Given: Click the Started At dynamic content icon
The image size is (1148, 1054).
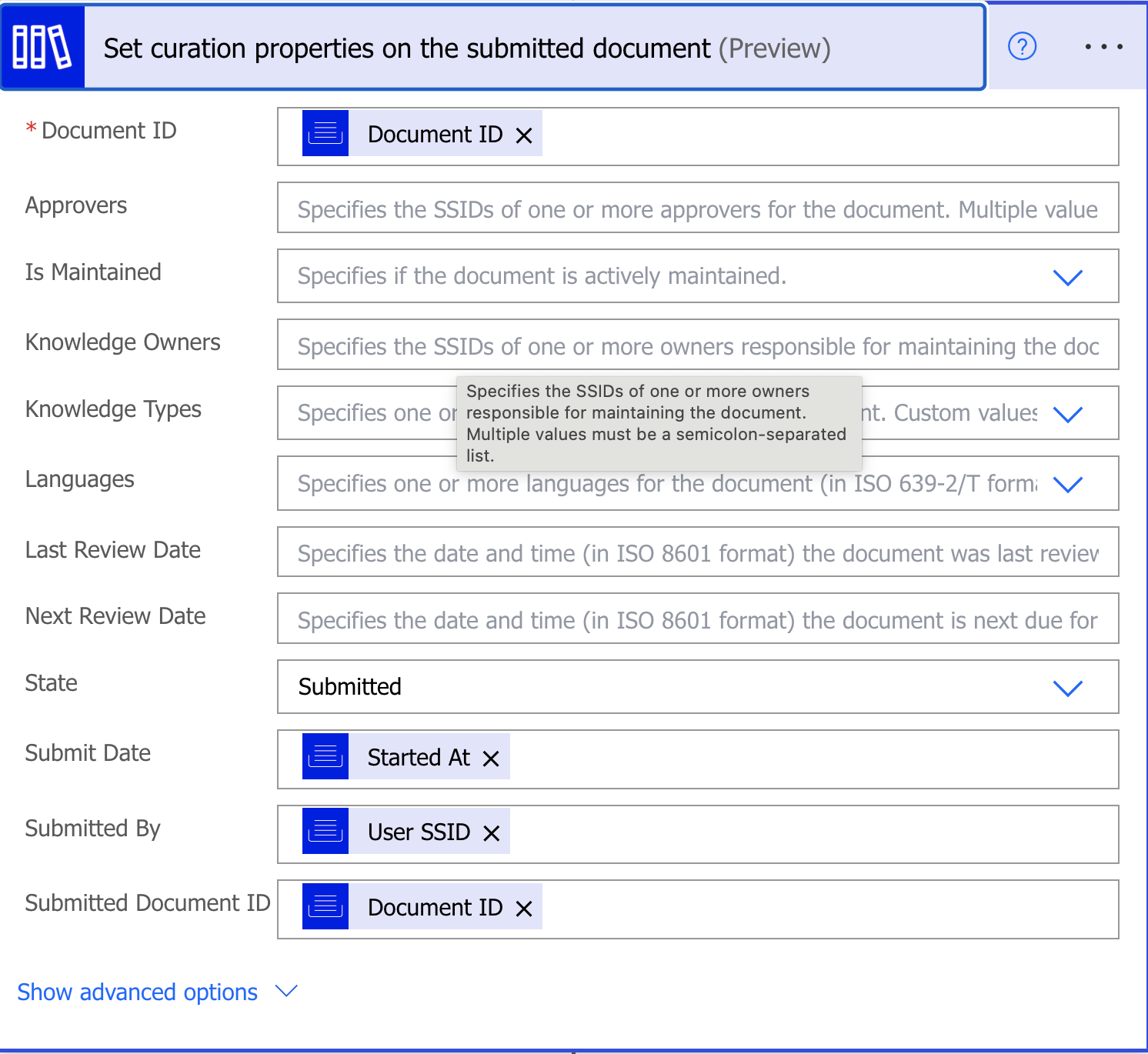Looking at the screenshot, I should point(325,757).
